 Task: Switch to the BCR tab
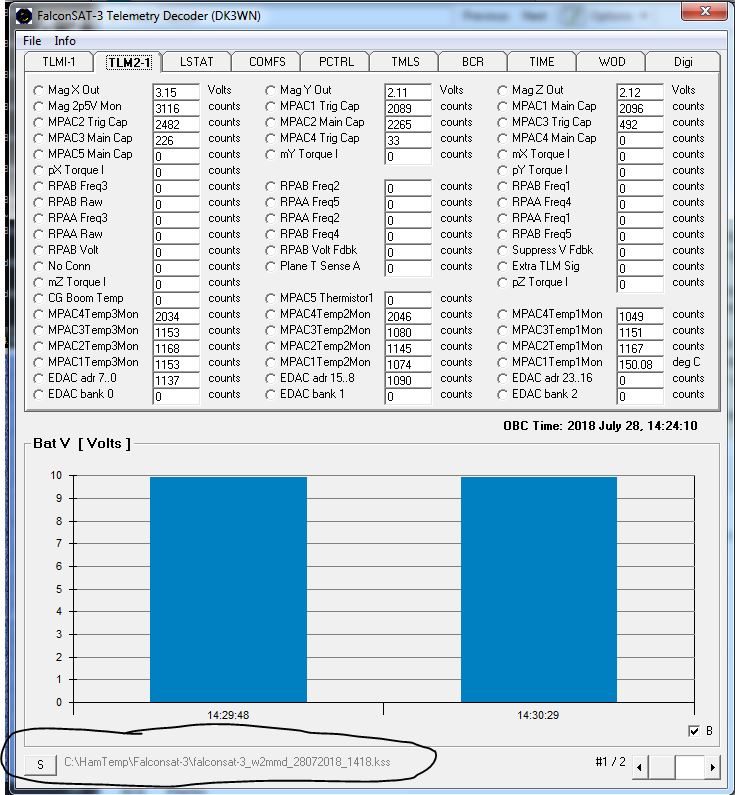[473, 62]
